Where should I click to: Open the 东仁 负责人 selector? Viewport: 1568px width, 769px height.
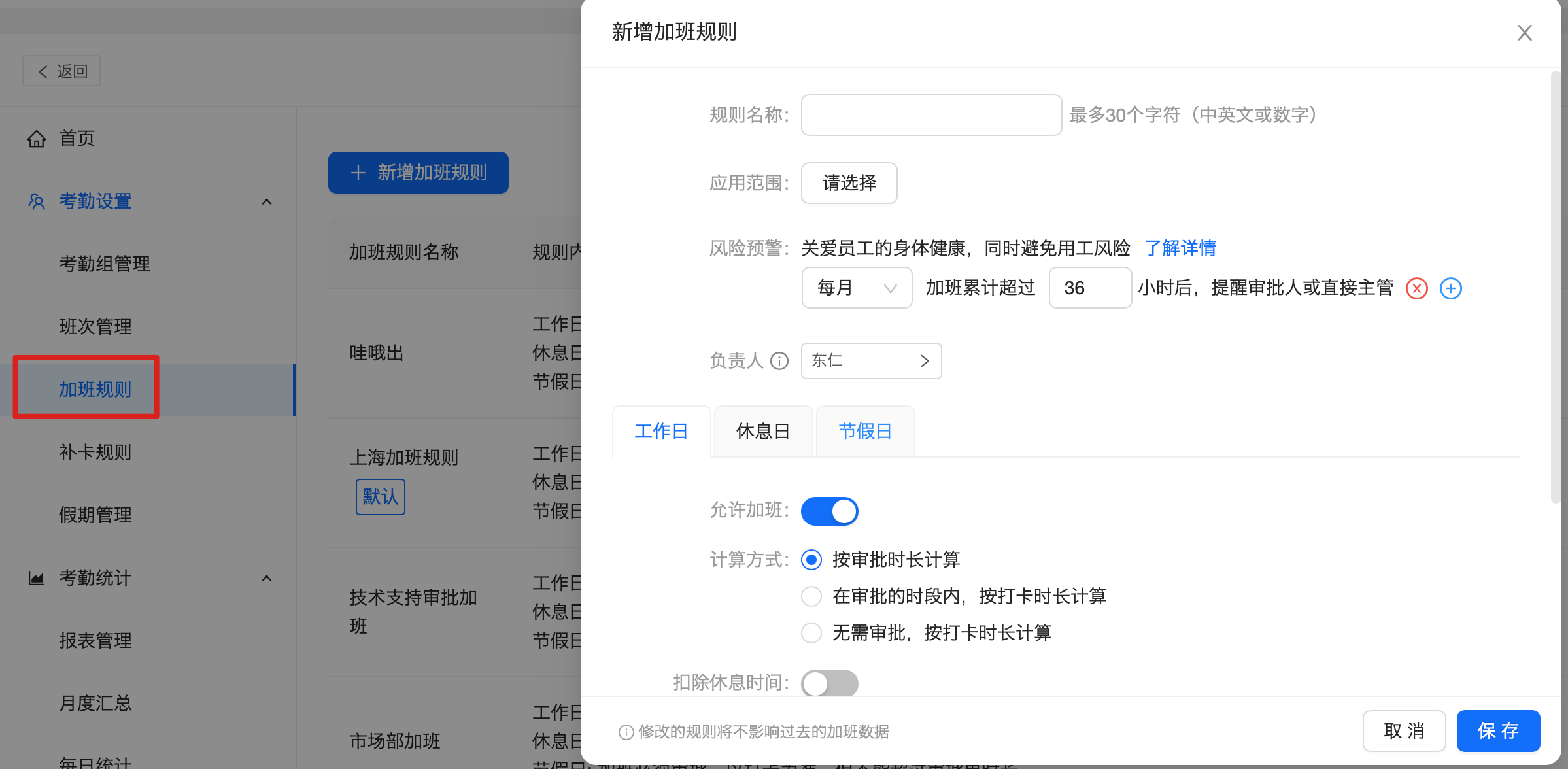[871, 361]
